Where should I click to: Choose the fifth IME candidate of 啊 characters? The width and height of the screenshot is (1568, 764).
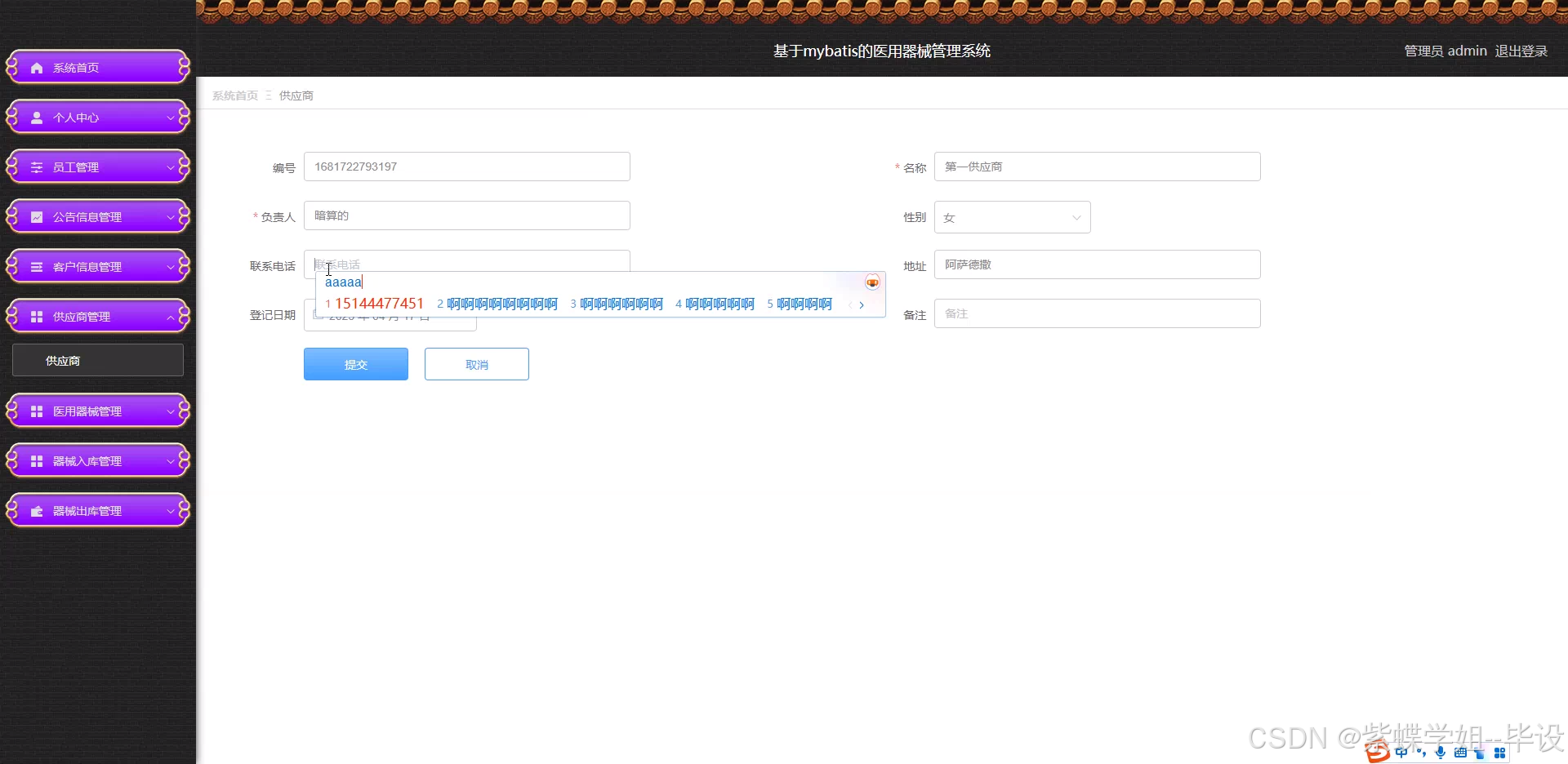800,304
